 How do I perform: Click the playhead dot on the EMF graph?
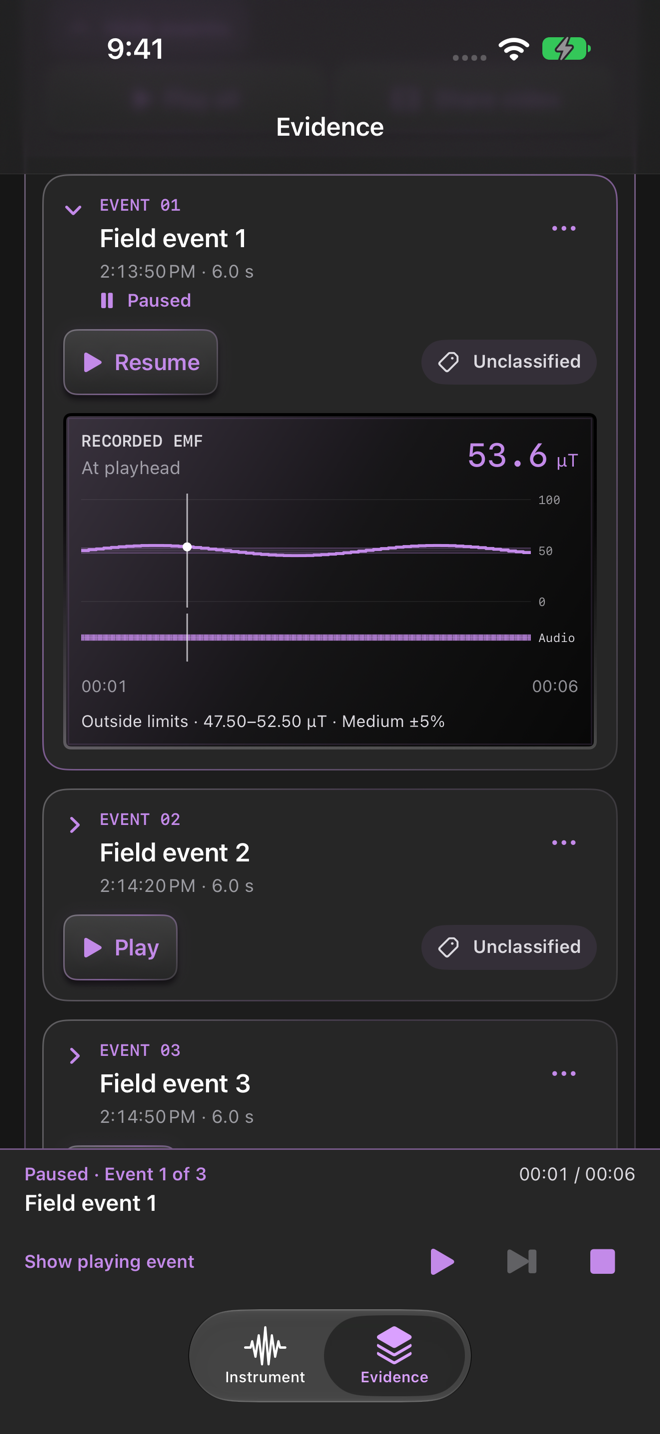[187, 547]
